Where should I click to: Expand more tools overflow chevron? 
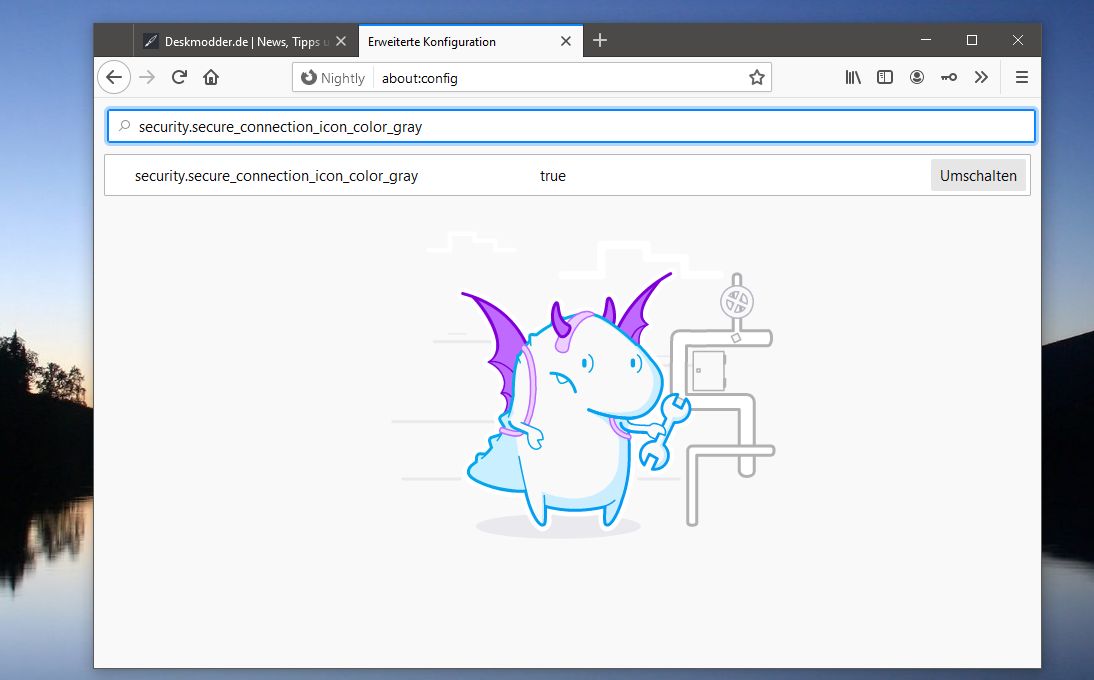tap(981, 77)
